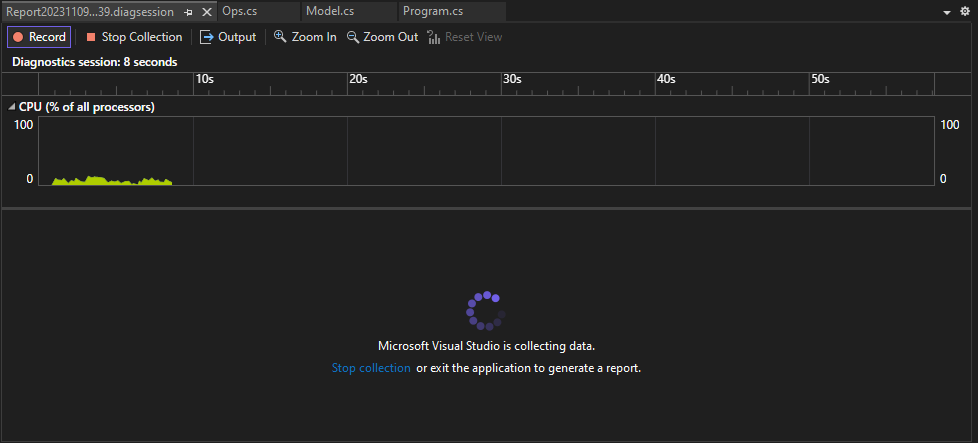Click the Stop Collection square icon
This screenshot has height=443, width=978.
pyautogui.click(x=91, y=37)
